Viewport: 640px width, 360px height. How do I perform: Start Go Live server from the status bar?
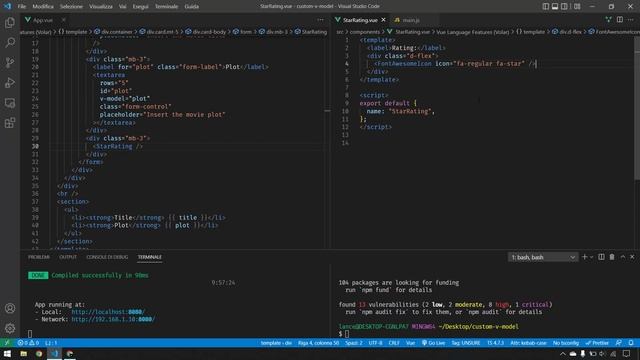pyautogui.click(x=433, y=343)
